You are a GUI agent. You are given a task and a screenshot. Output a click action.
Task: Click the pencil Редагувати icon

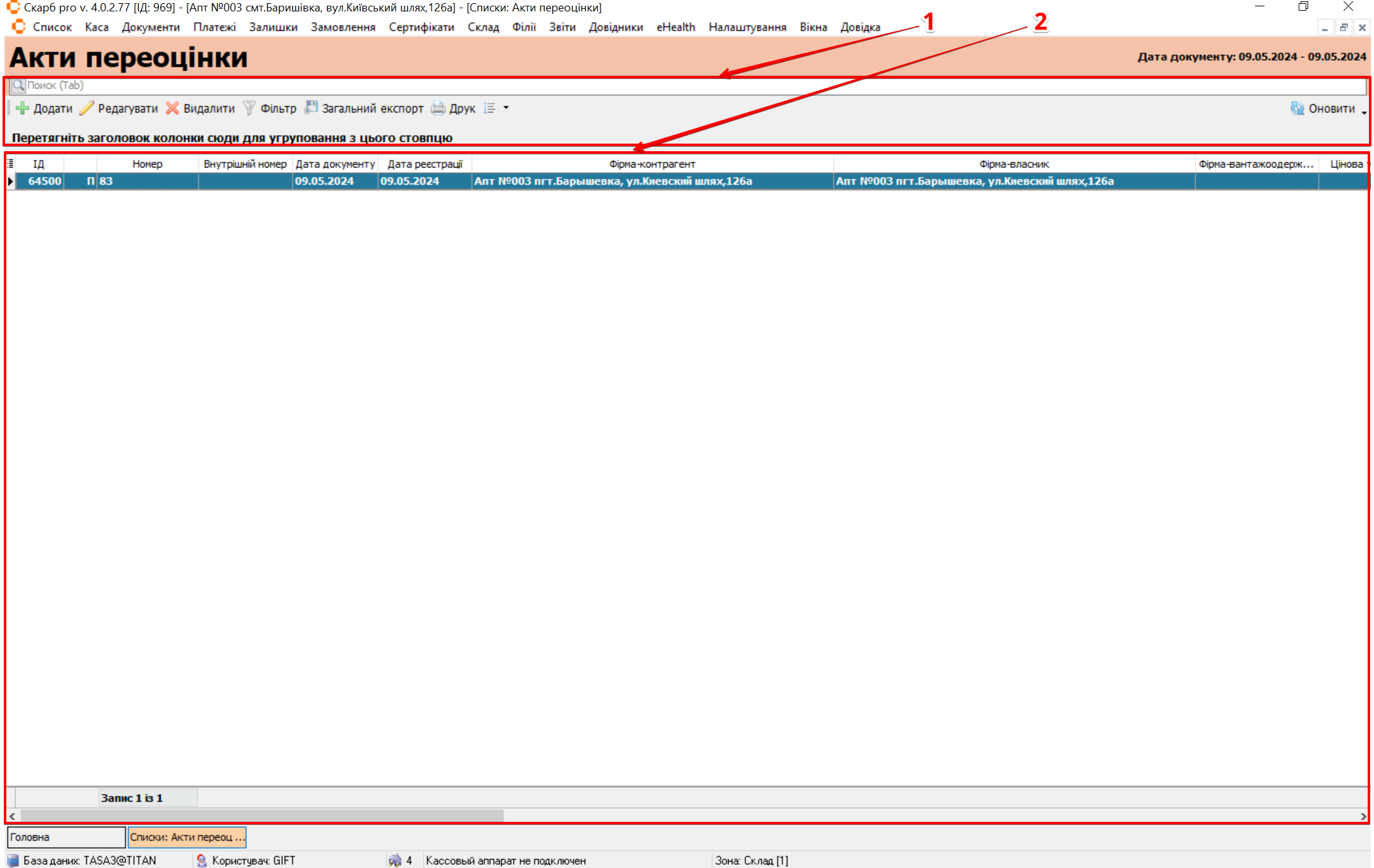coord(87,108)
